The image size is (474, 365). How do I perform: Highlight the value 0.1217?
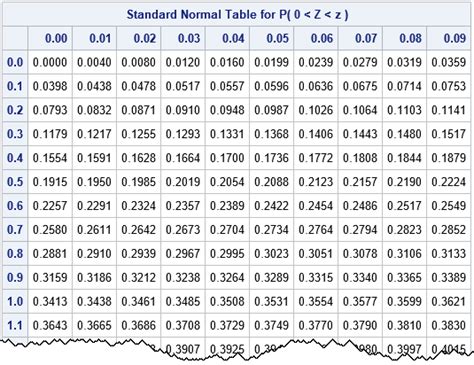(94, 134)
